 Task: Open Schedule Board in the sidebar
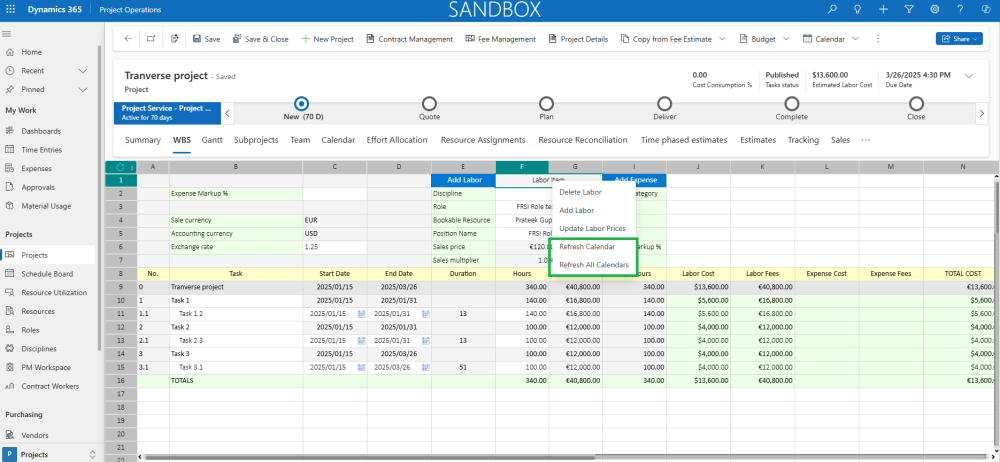pos(48,274)
